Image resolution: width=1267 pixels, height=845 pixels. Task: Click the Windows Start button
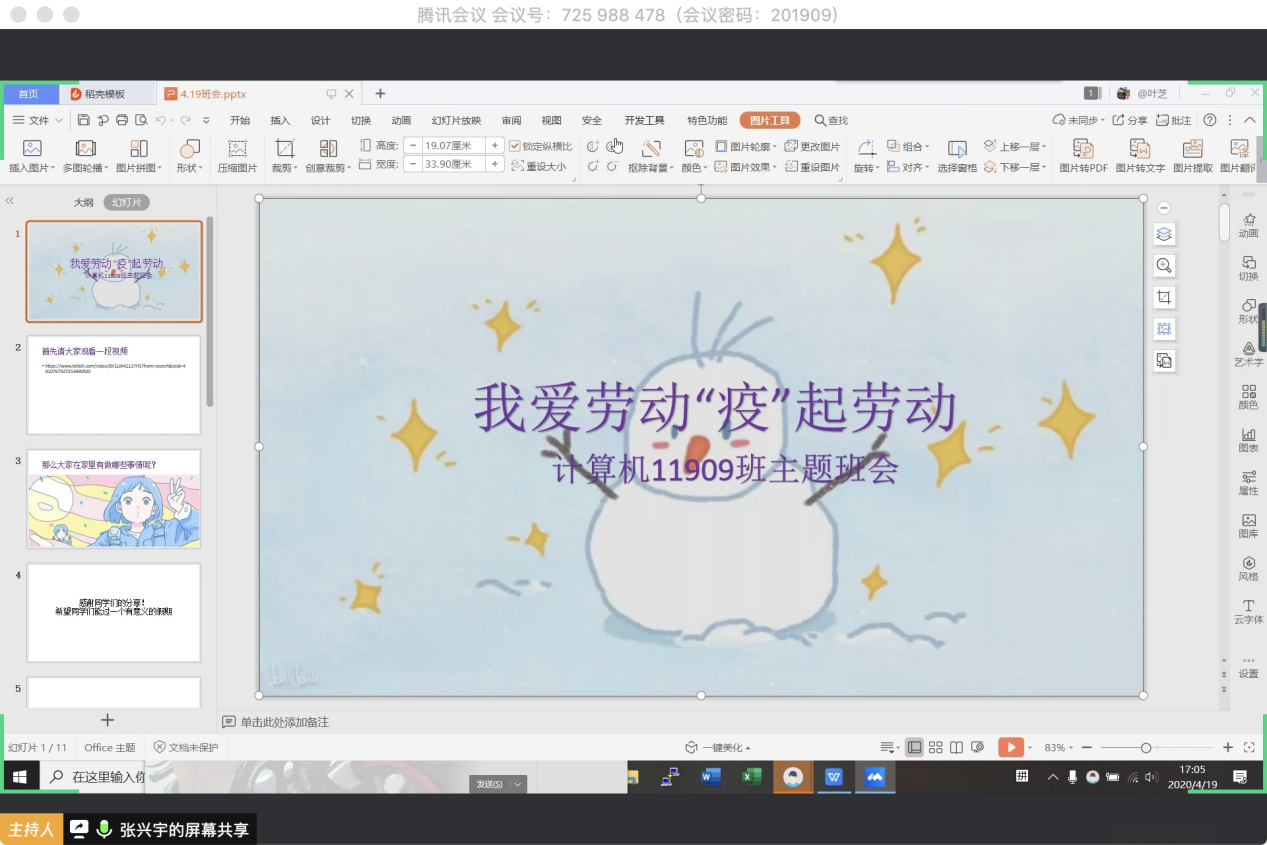[x=19, y=776]
